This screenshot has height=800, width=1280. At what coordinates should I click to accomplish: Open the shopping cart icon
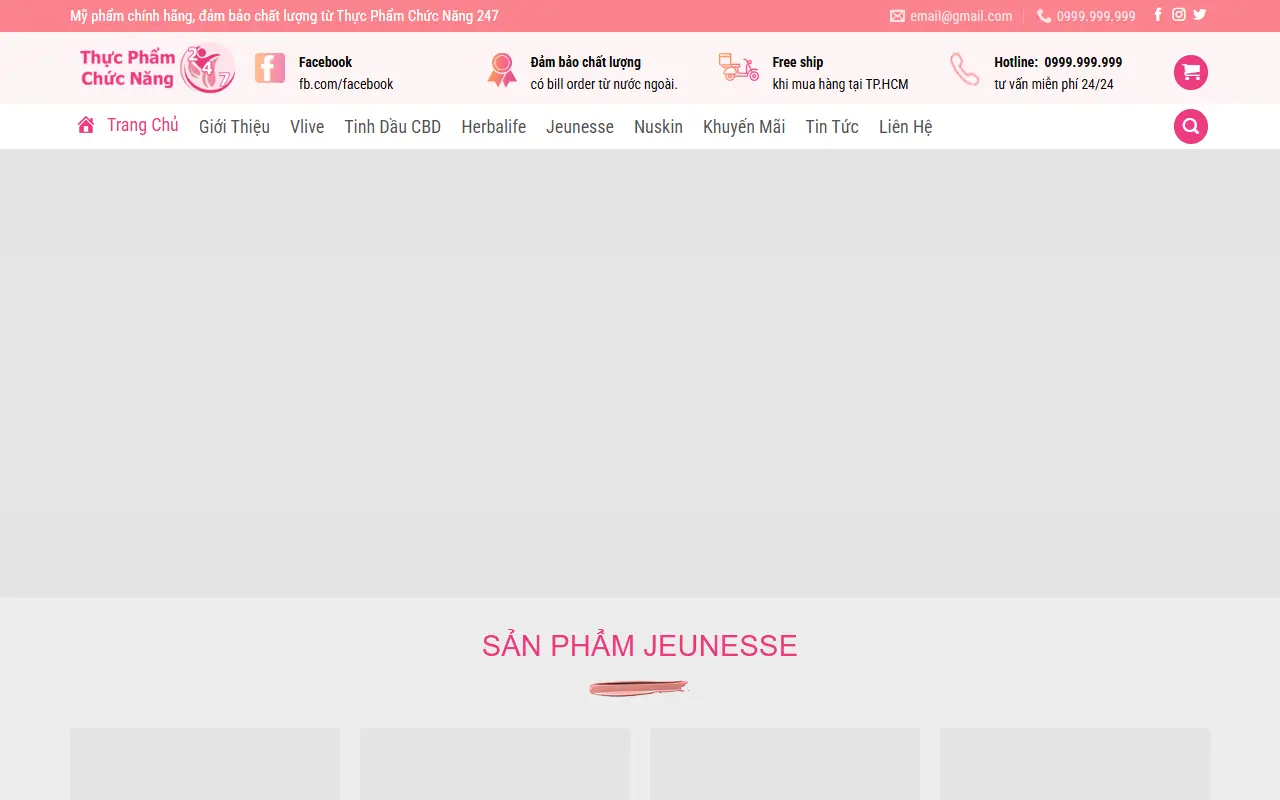pos(1190,72)
